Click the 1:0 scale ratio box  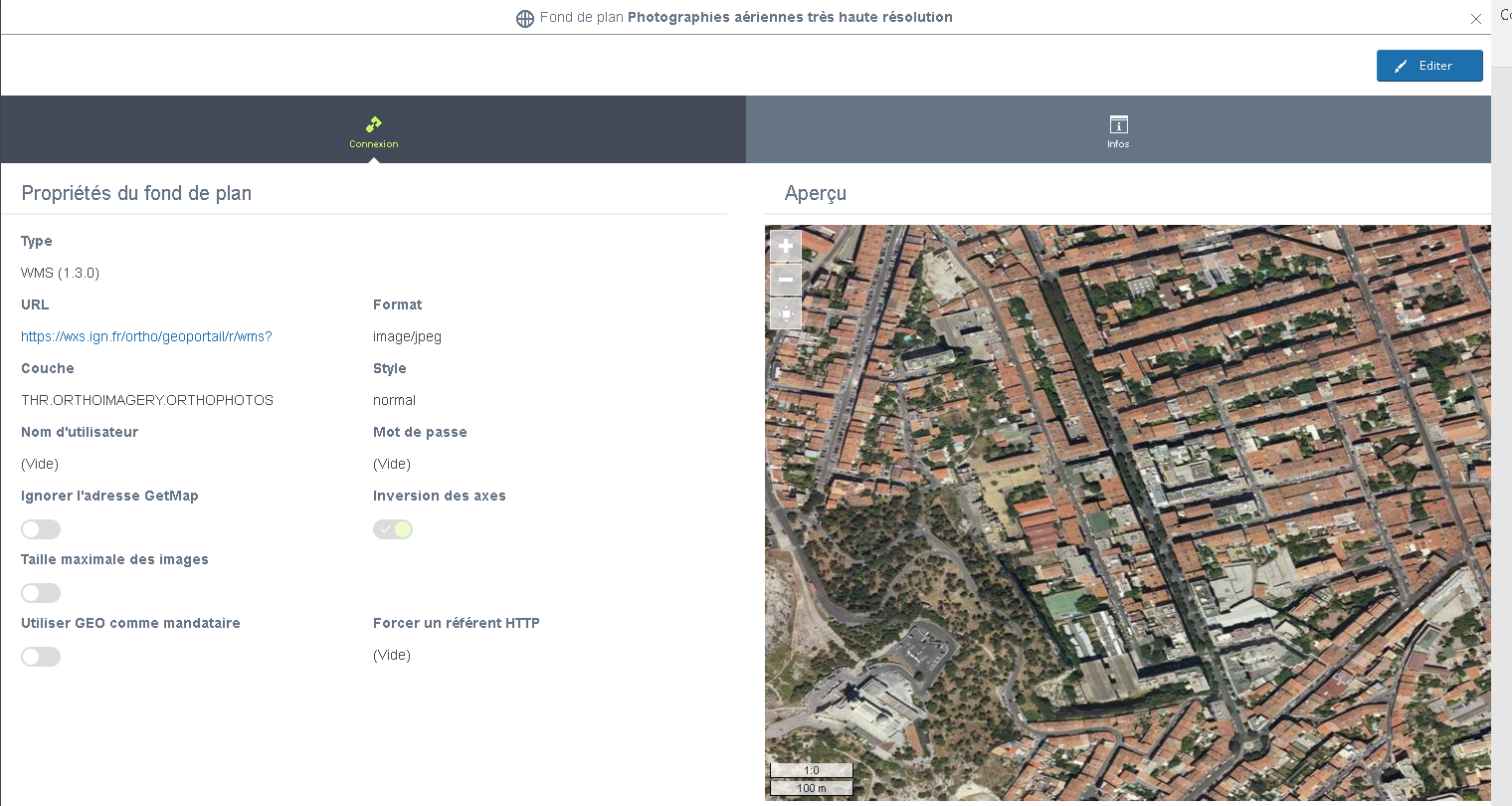pyautogui.click(x=811, y=770)
